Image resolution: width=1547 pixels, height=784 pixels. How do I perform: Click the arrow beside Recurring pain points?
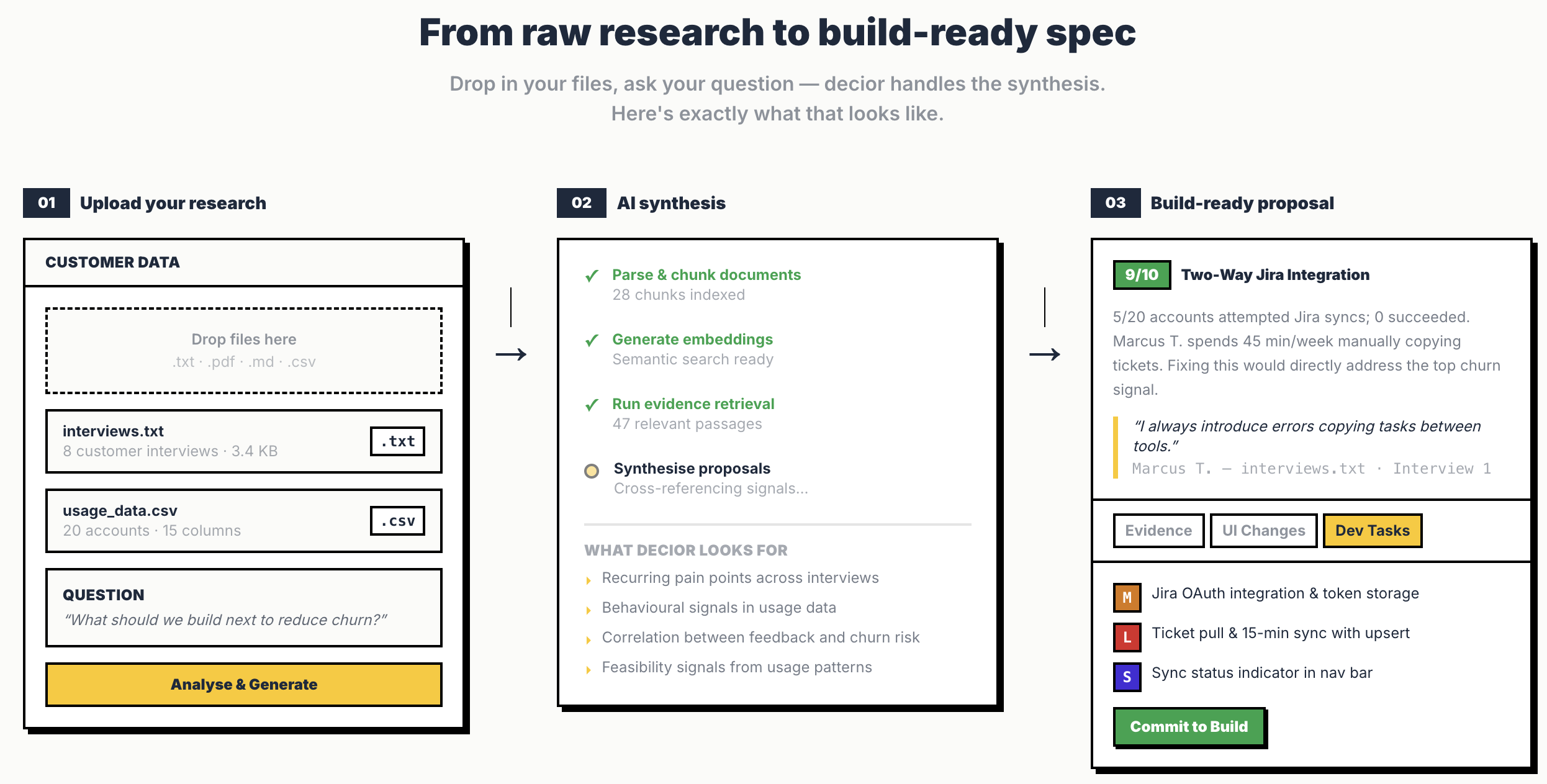click(588, 580)
